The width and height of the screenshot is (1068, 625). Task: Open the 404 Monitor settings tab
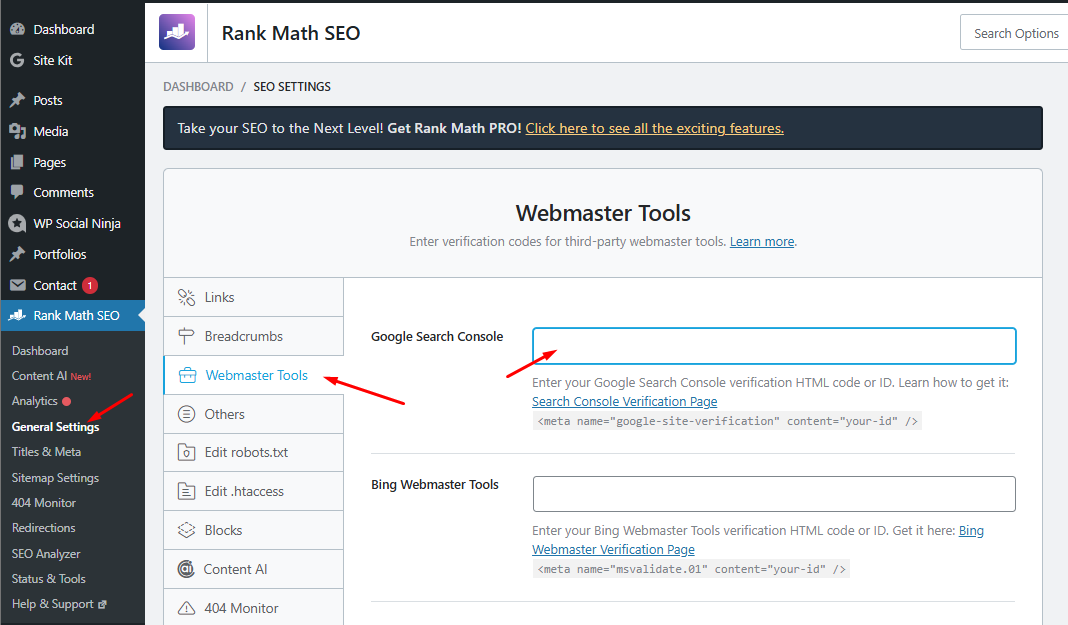[x=253, y=607]
